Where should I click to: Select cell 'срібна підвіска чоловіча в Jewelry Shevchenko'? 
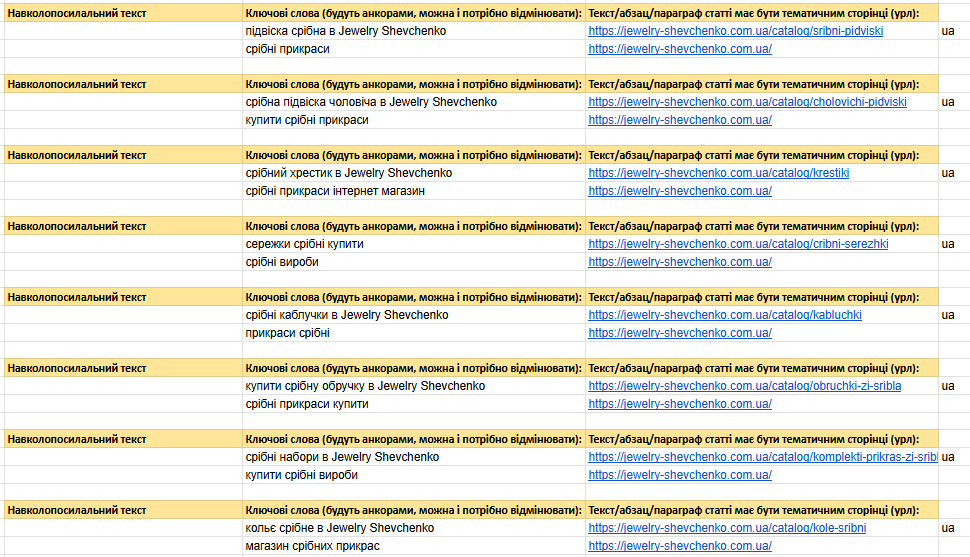(x=414, y=102)
